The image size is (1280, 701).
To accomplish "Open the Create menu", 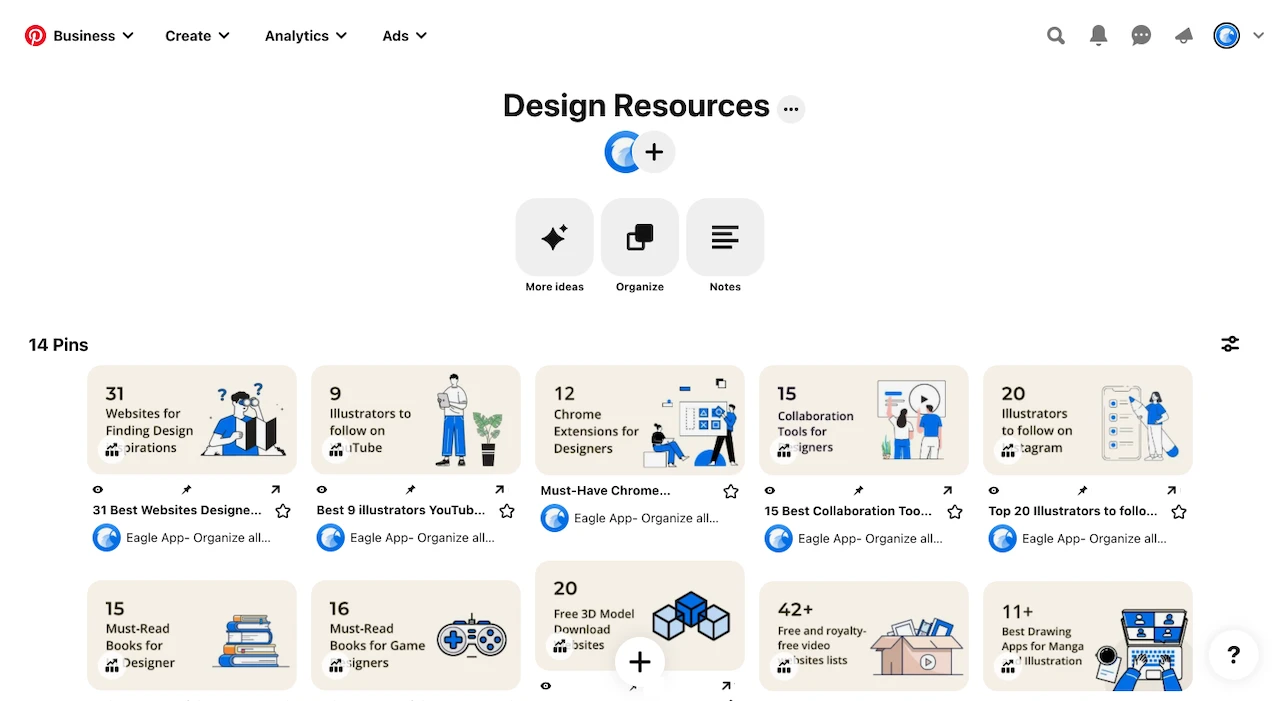I will tap(196, 35).
